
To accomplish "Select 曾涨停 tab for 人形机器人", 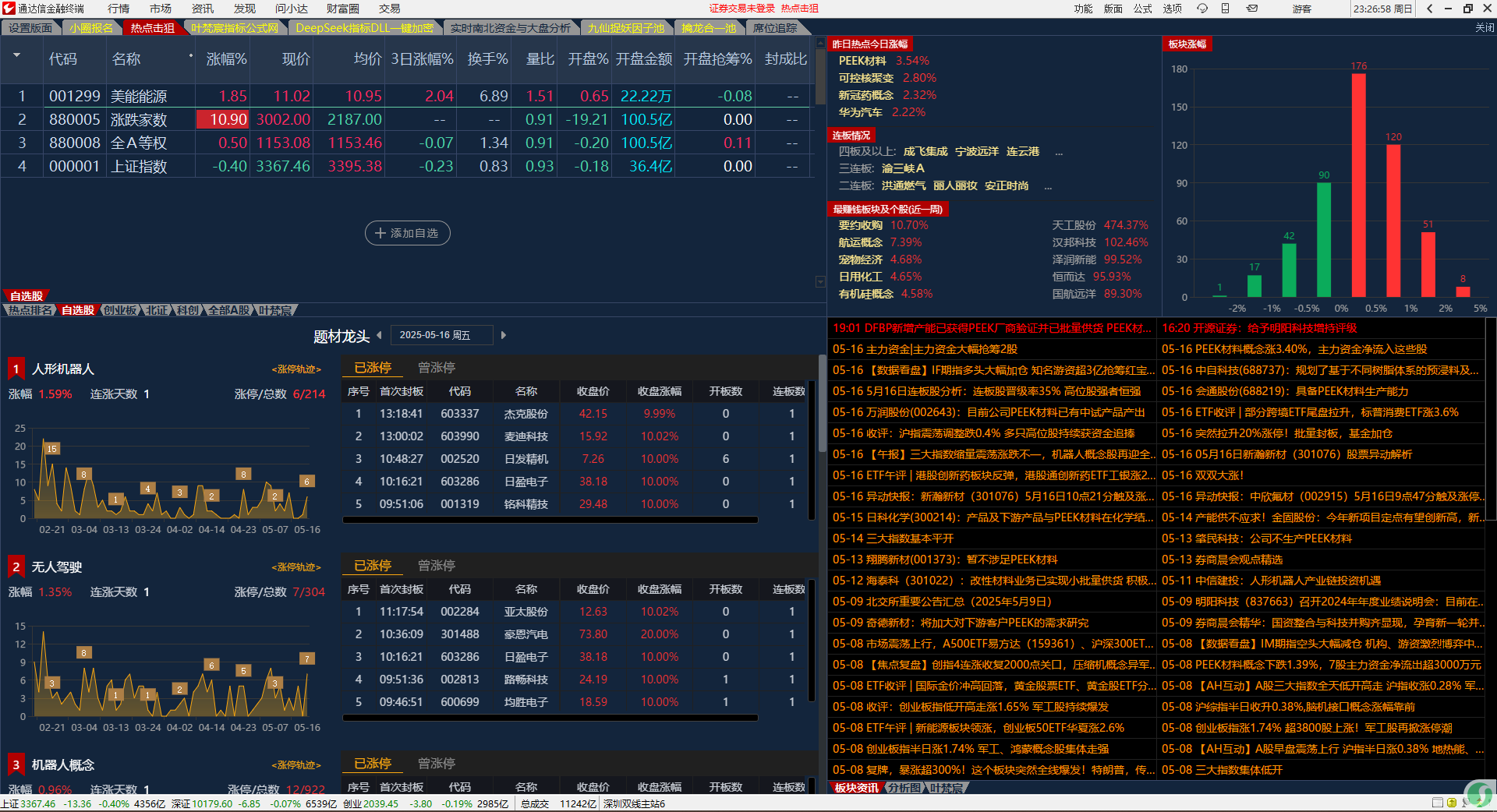I will (x=437, y=368).
